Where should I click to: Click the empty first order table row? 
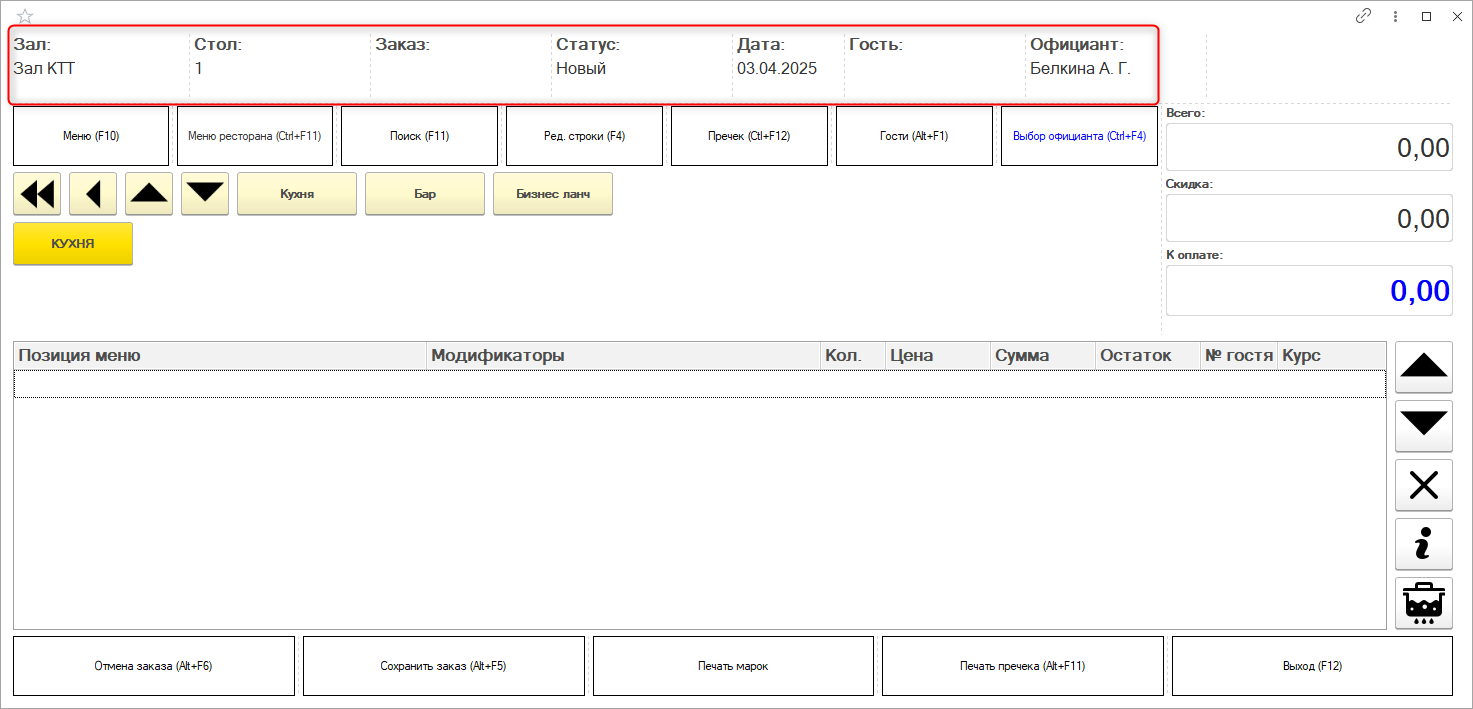coord(699,384)
